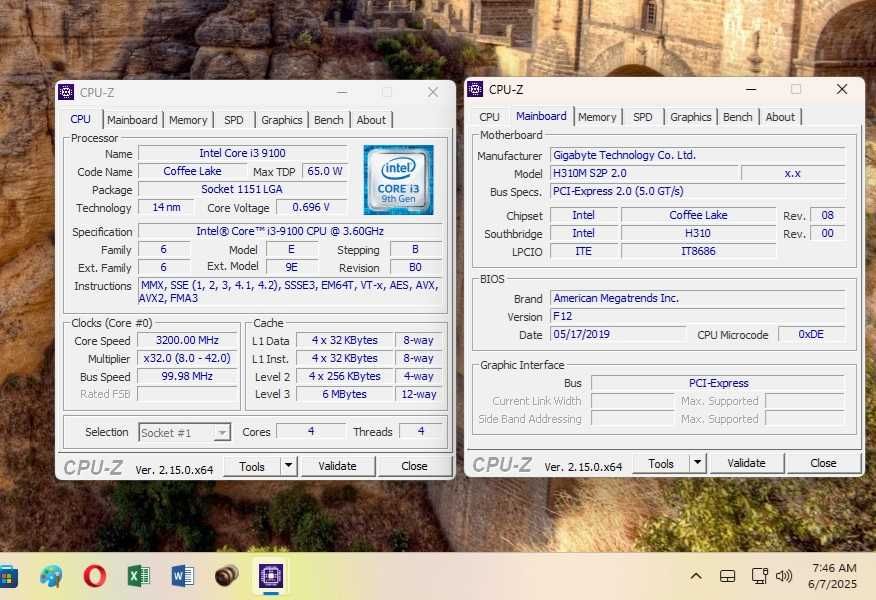The width and height of the screenshot is (876, 600).
Task: Click the Bus Speed value 99.98 MHz
Action: click(x=187, y=377)
